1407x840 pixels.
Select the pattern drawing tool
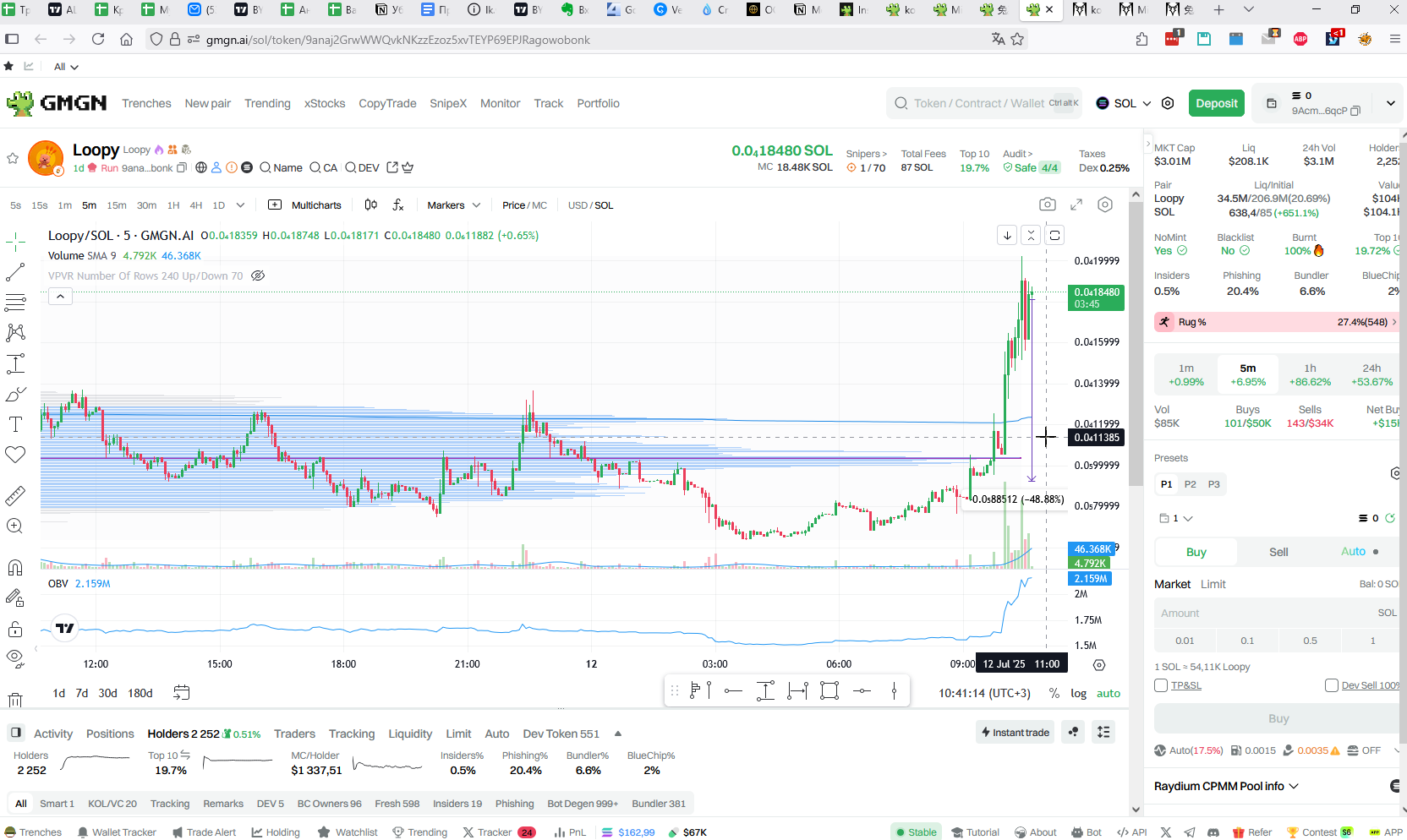15,333
